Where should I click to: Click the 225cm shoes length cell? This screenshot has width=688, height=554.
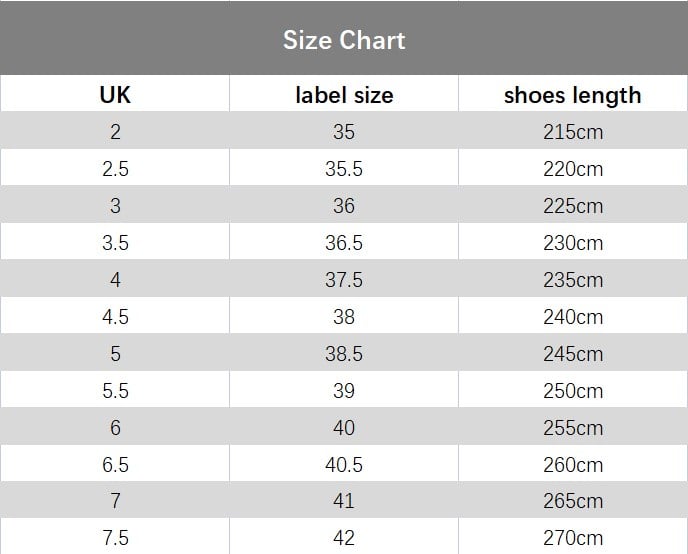[573, 206]
